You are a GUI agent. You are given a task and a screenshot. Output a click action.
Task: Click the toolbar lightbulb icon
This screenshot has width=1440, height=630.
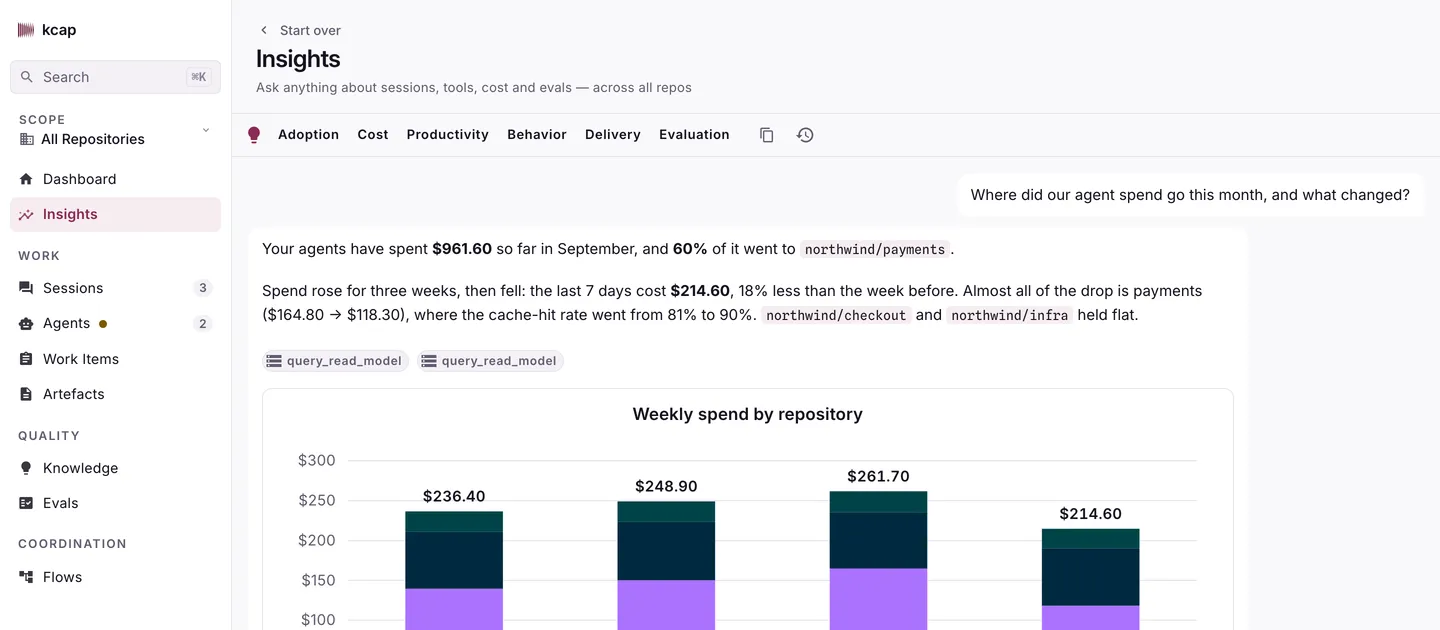coord(254,135)
